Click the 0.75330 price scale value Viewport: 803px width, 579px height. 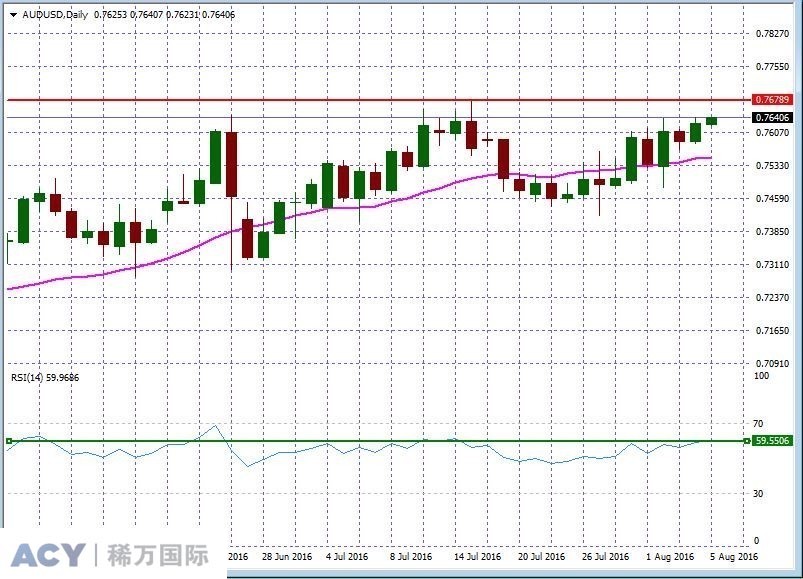coord(772,165)
